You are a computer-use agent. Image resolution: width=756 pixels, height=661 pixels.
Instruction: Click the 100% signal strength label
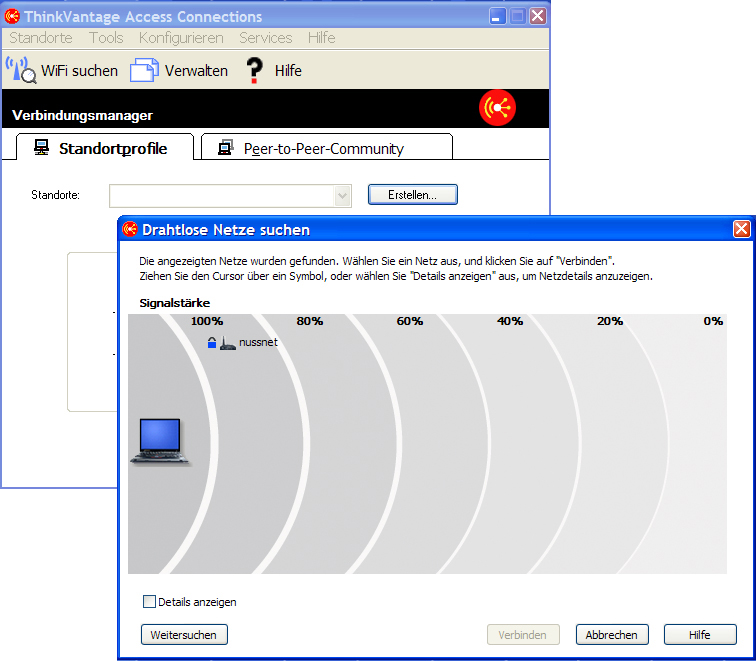[207, 321]
